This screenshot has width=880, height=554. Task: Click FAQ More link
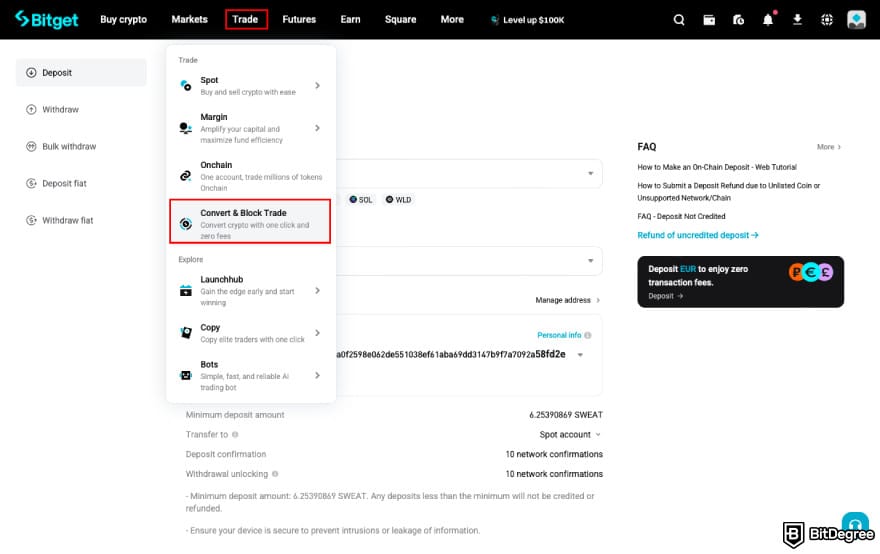[x=828, y=146]
